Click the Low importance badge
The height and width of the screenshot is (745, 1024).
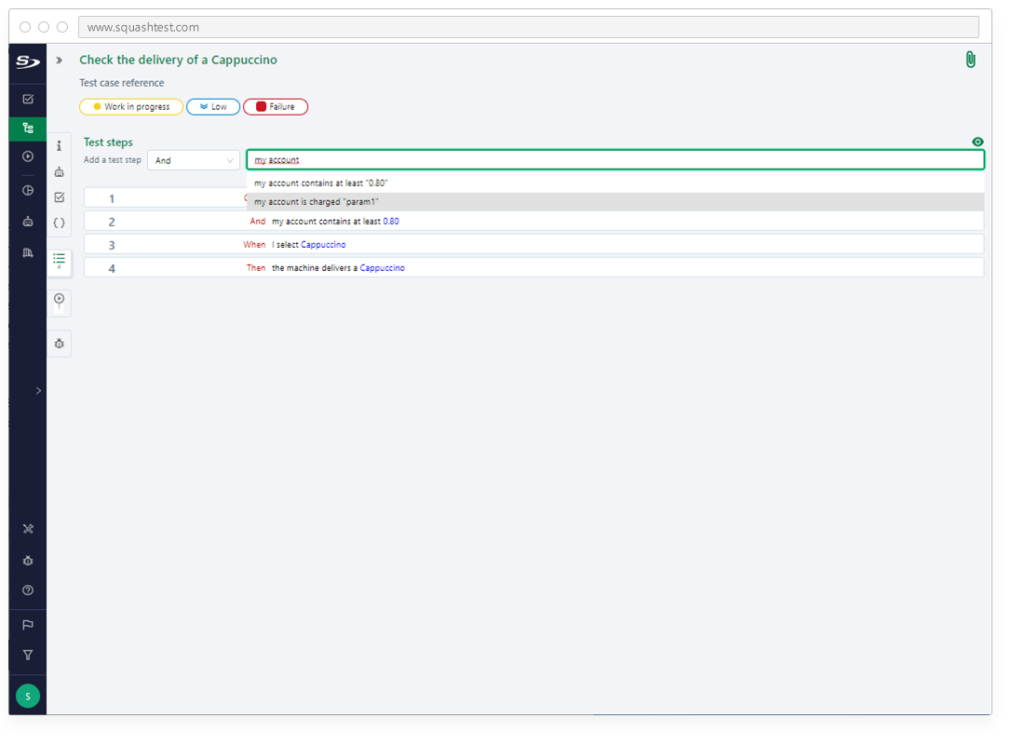213,106
